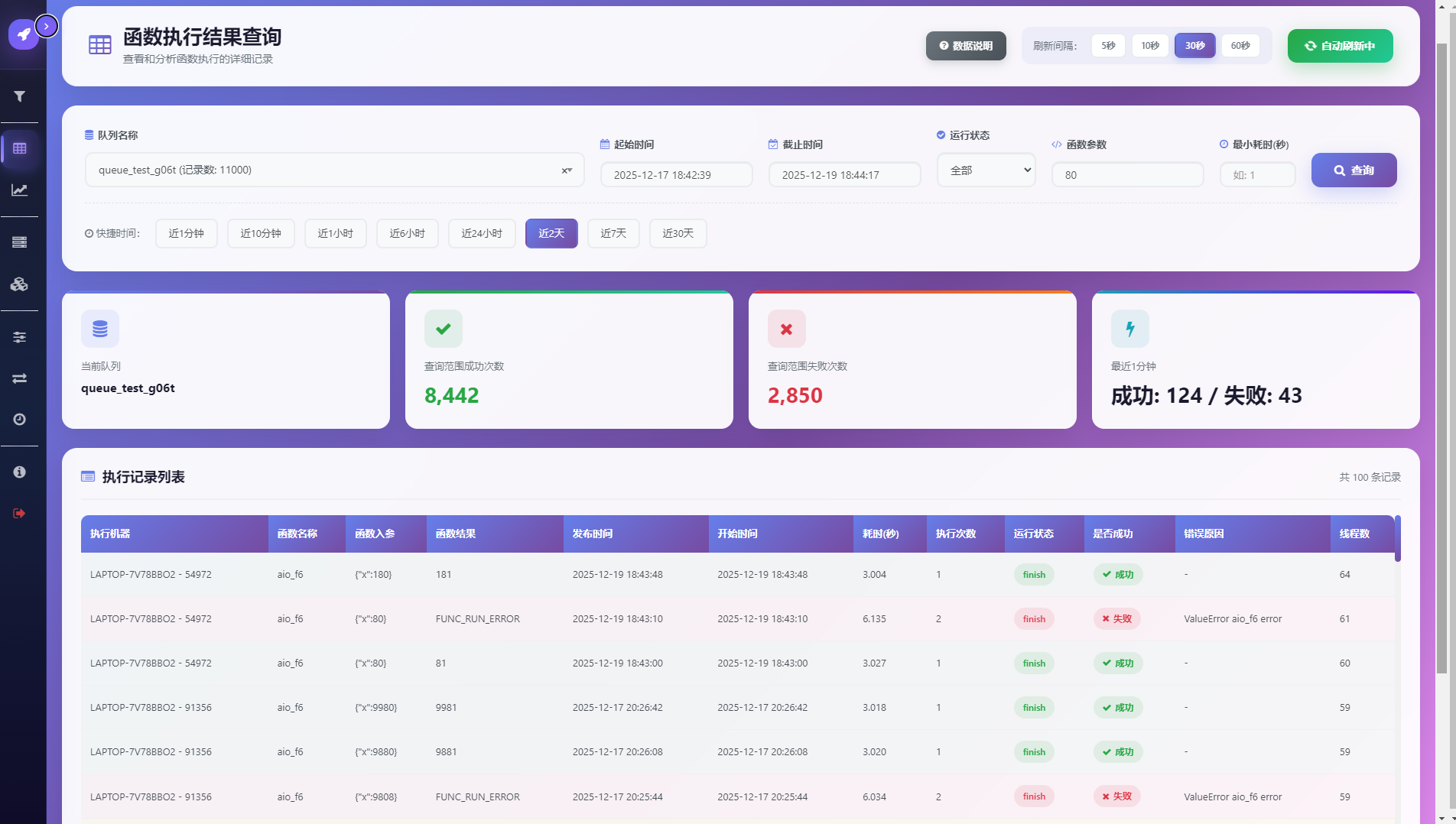This screenshot has width=1456, height=824.
Task: Click the 最小耗时 input field
Action: [1257, 175]
